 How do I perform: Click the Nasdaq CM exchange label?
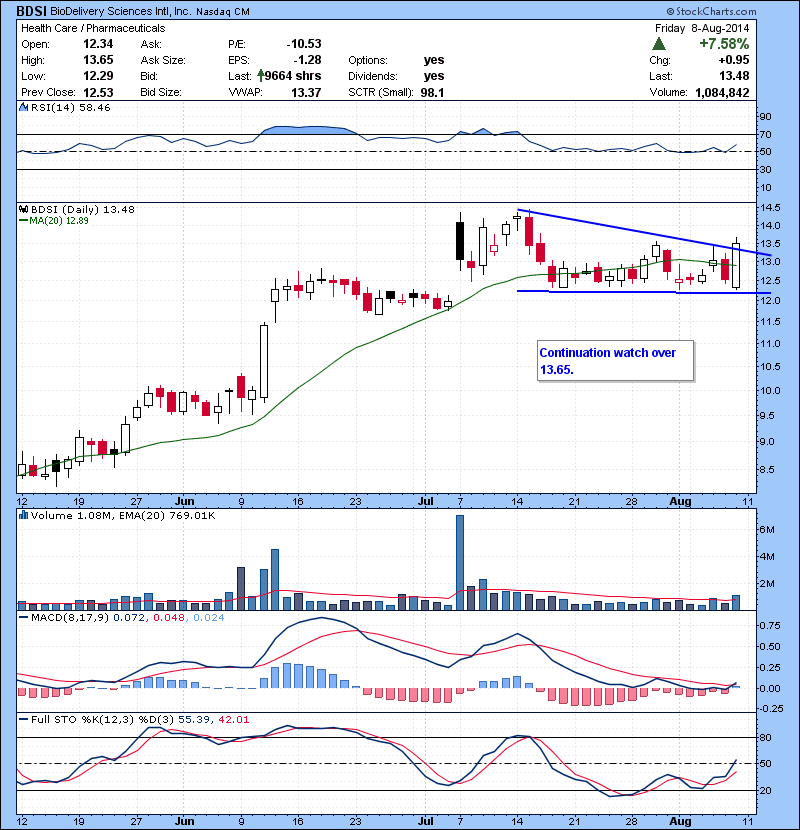(x=222, y=12)
